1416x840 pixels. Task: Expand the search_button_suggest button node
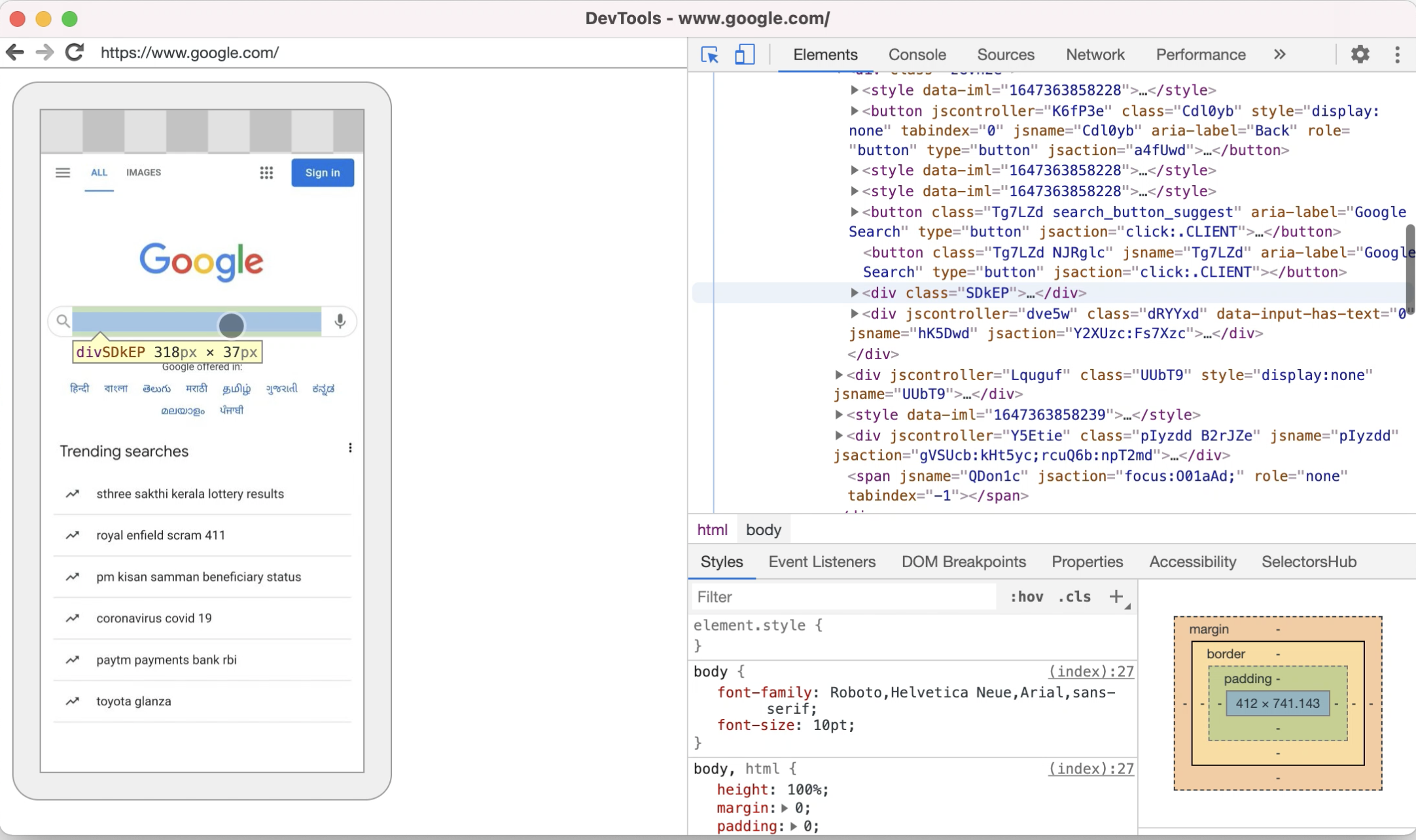pyautogui.click(x=855, y=212)
